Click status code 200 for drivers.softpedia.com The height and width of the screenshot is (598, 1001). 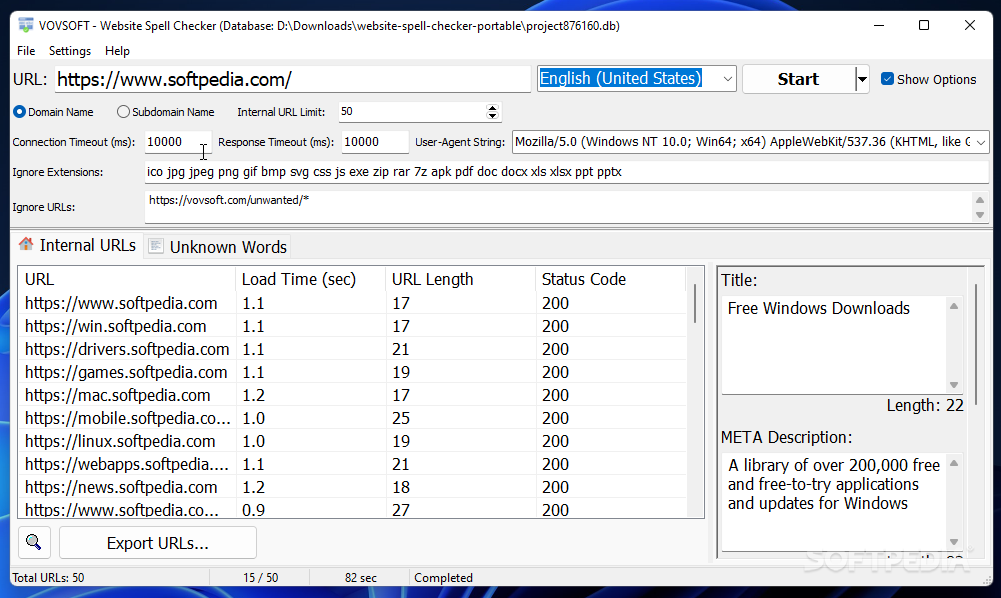click(555, 349)
